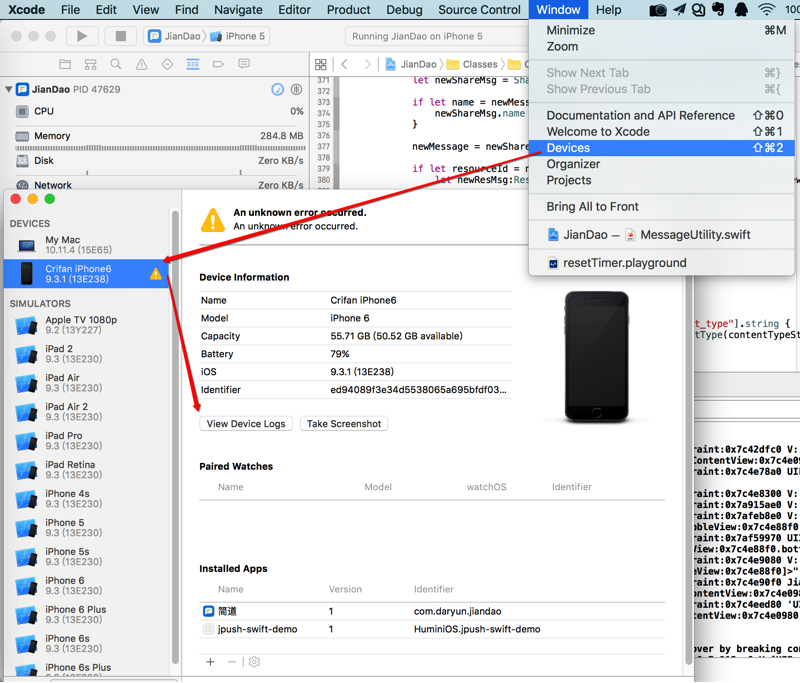The width and height of the screenshot is (800, 683).
Task: Select iPad 2 simulator
Action: (x=87, y=354)
